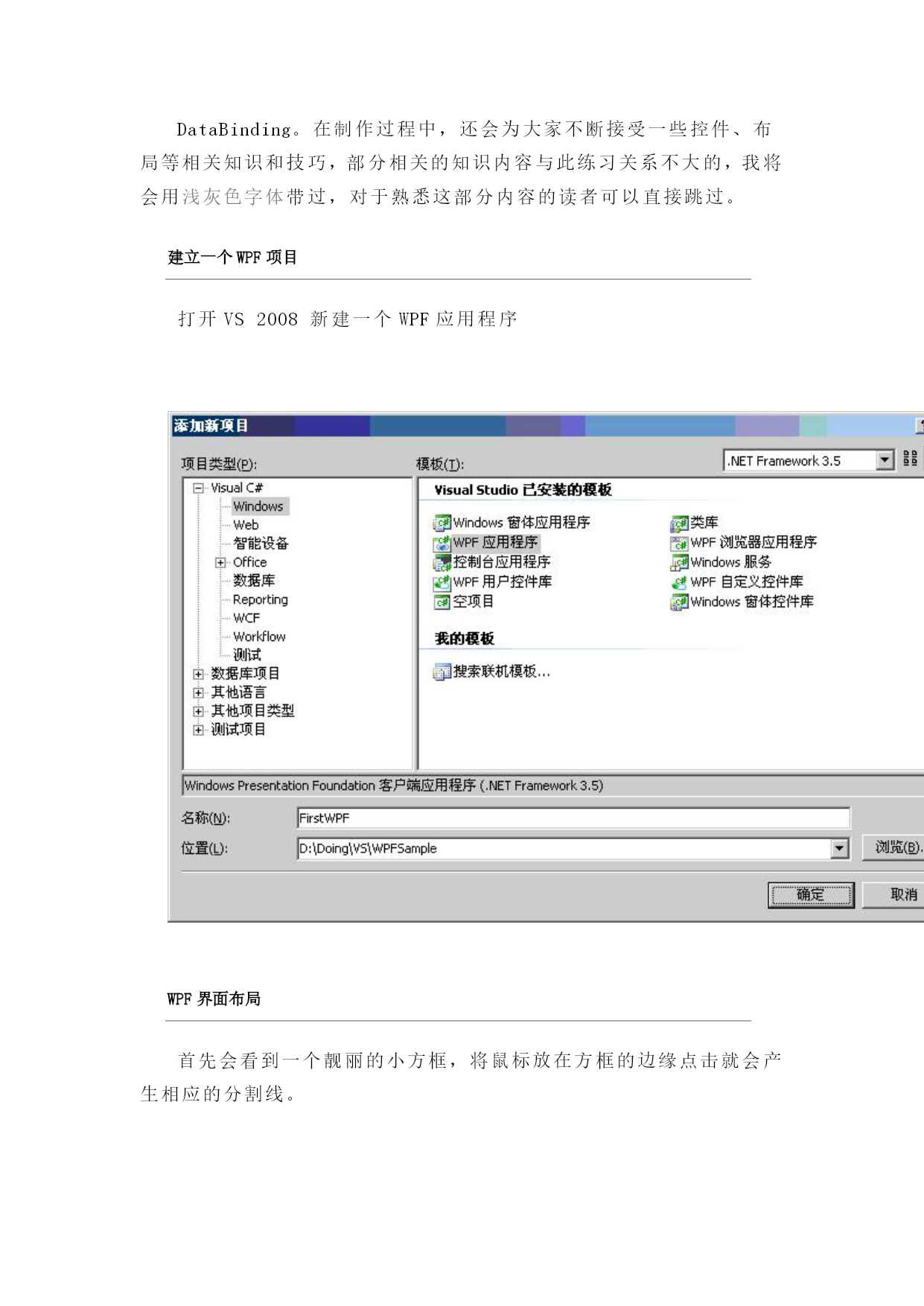Viewport: 924px width, 1306px height.
Task: Select the WCF project type
Action: 246,618
